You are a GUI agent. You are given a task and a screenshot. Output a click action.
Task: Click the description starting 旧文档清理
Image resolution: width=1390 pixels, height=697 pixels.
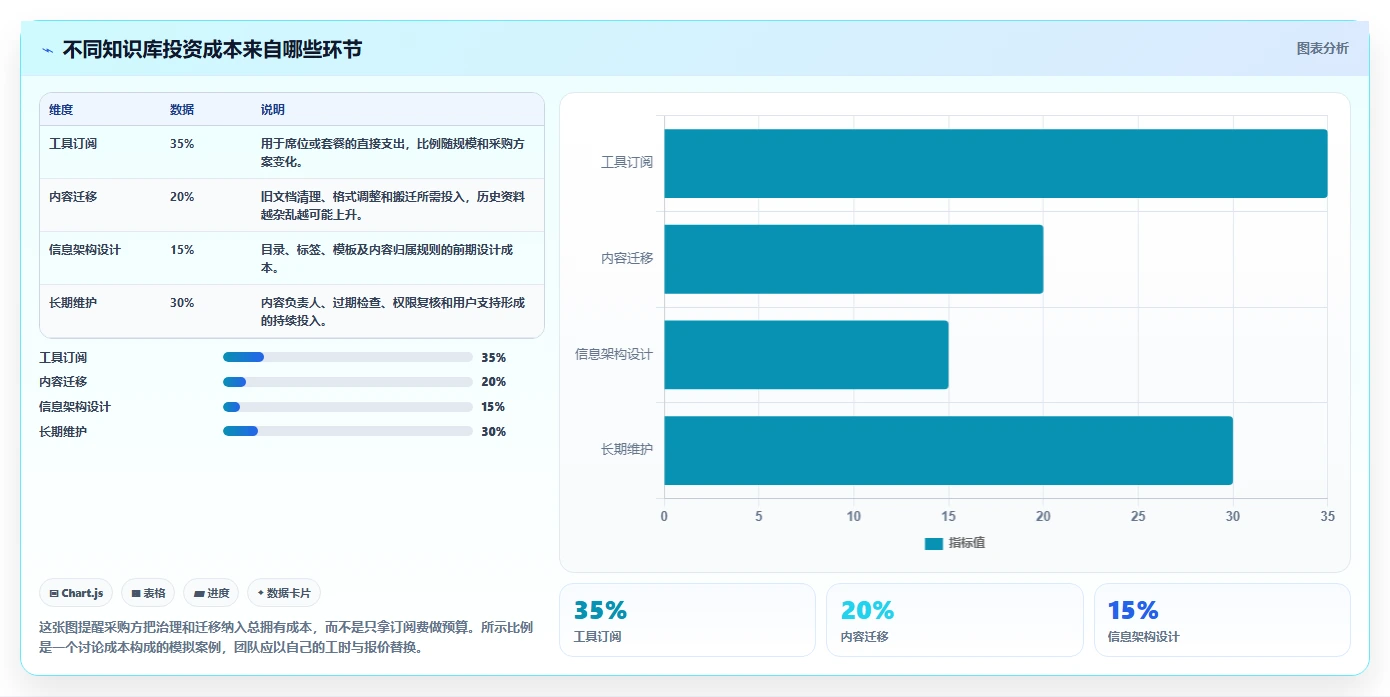(x=393, y=206)
